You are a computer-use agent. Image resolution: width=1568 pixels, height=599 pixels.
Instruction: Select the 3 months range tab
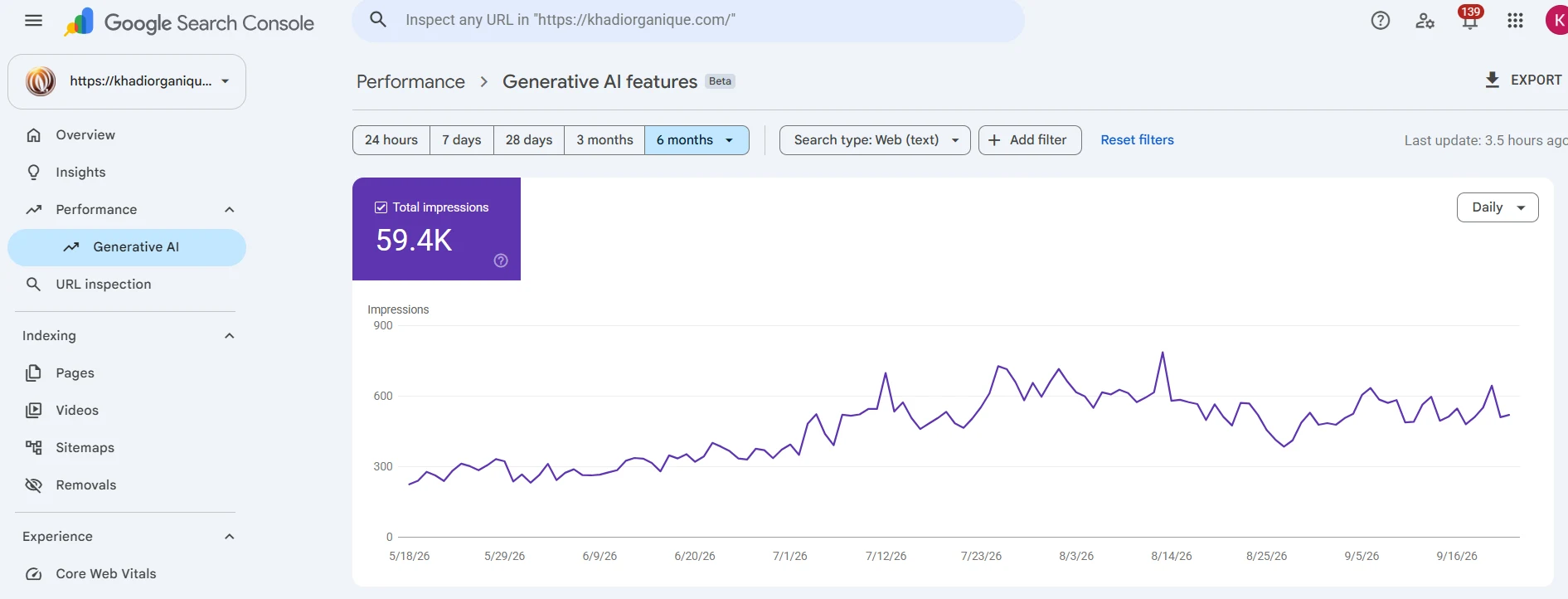point(604,140)
